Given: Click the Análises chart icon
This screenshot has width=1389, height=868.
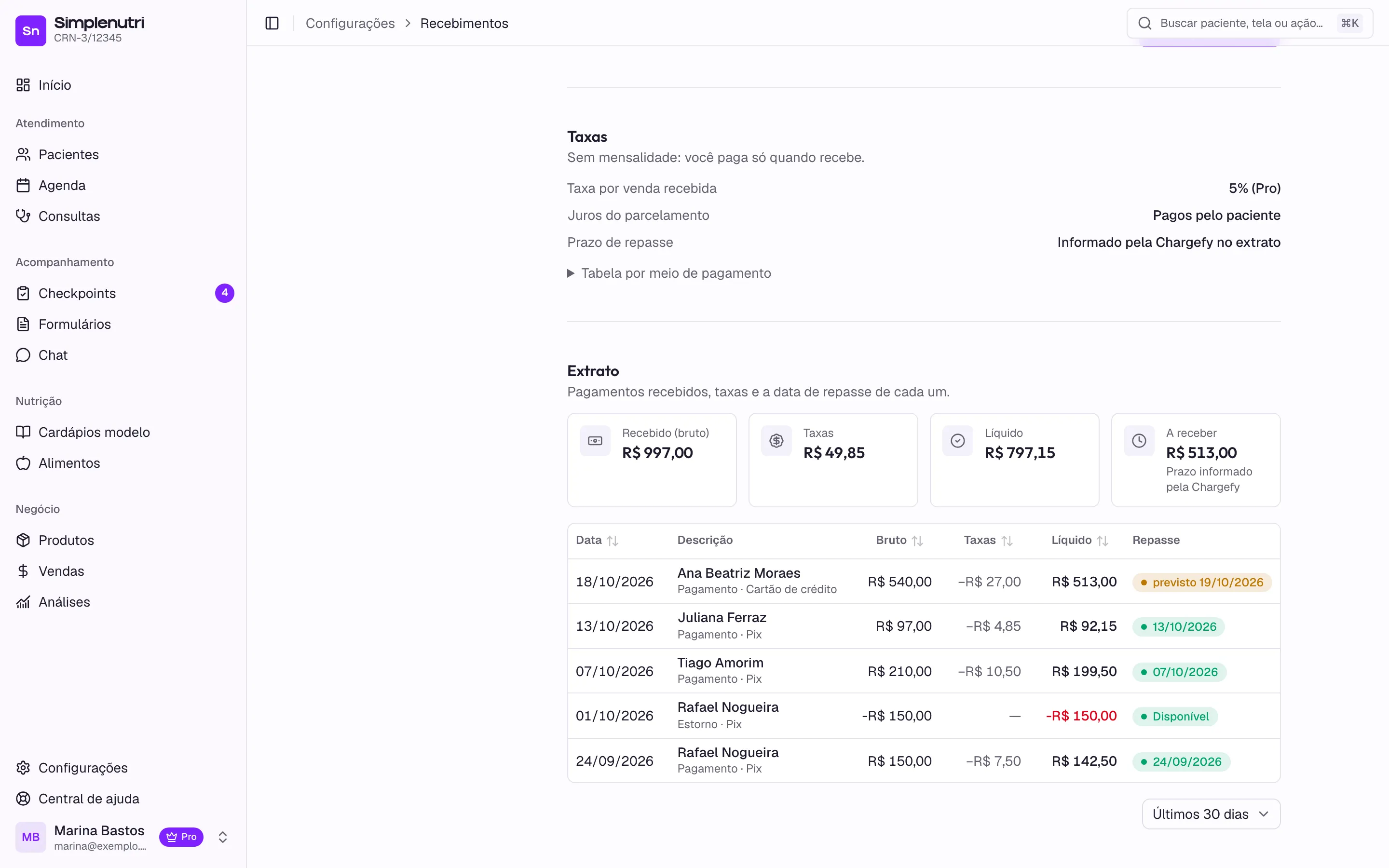Looking at the screenshot, I should pos(23,602).
